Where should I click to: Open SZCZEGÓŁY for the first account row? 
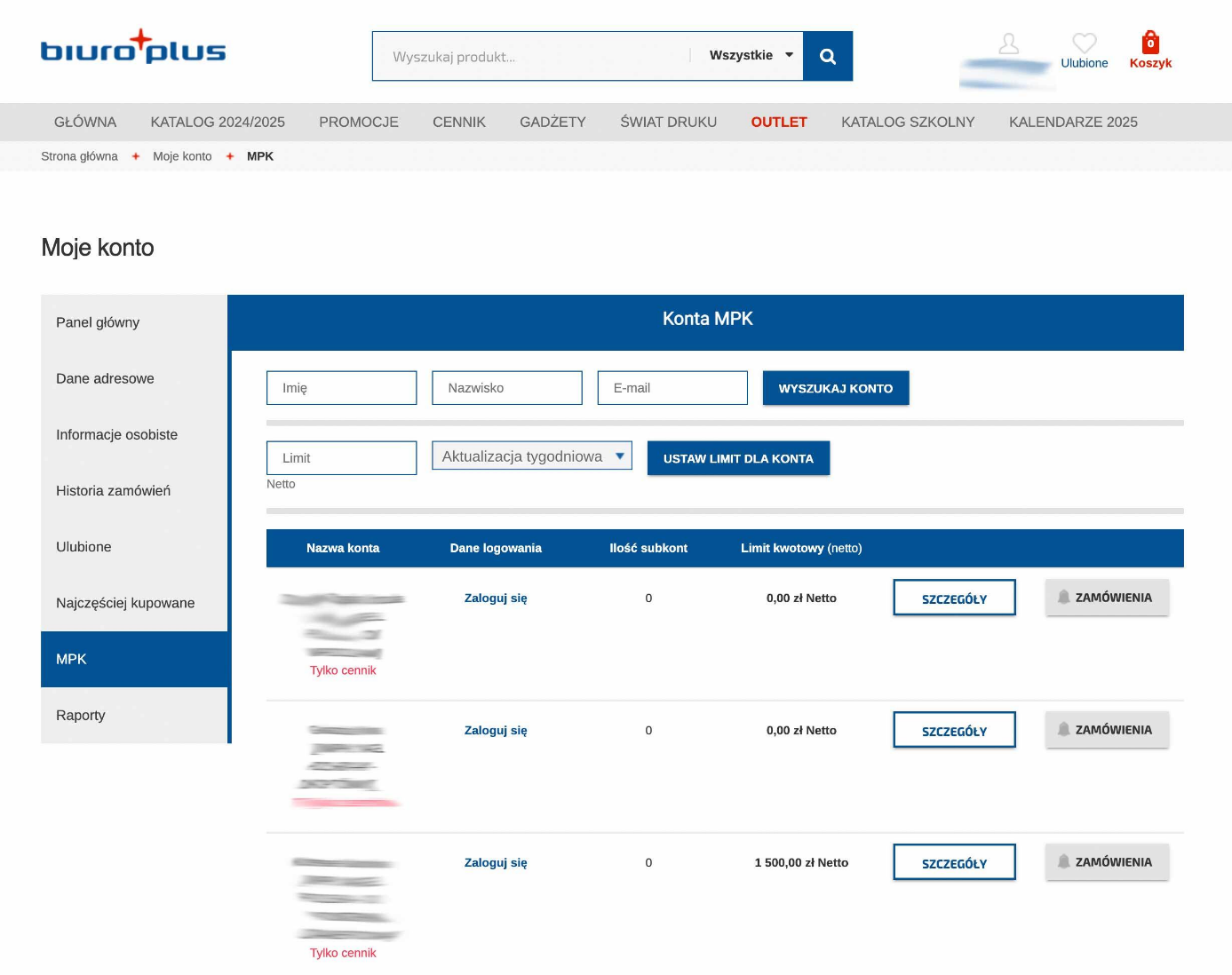954,598
